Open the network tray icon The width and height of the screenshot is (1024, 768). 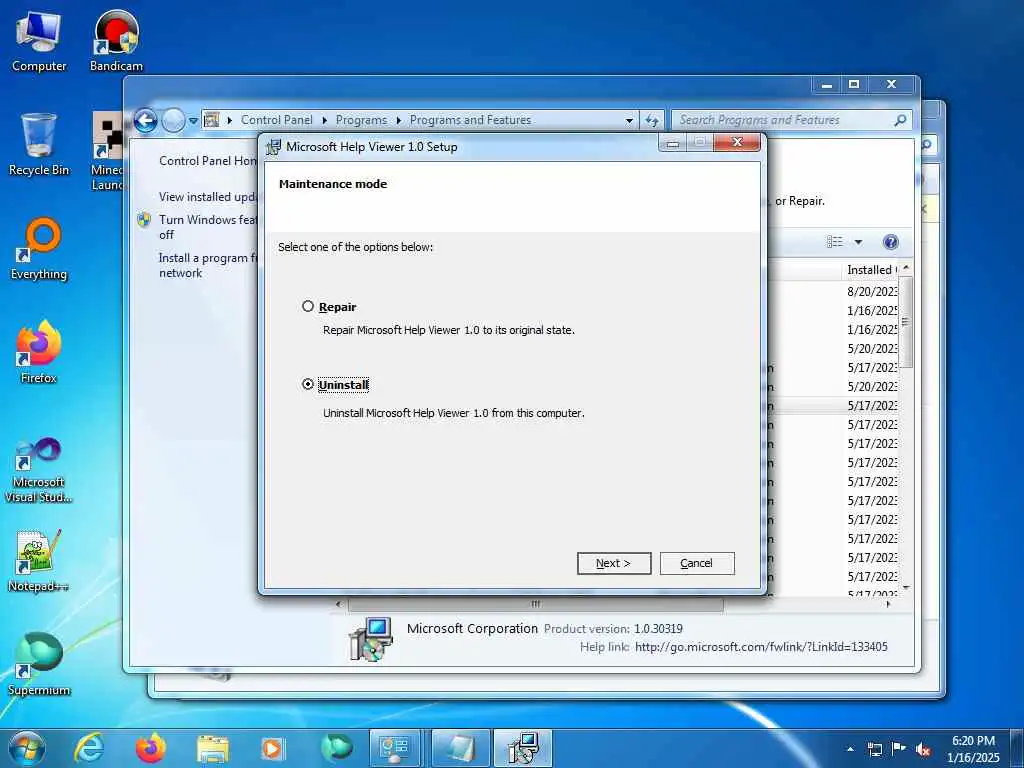tap(874, 749)
